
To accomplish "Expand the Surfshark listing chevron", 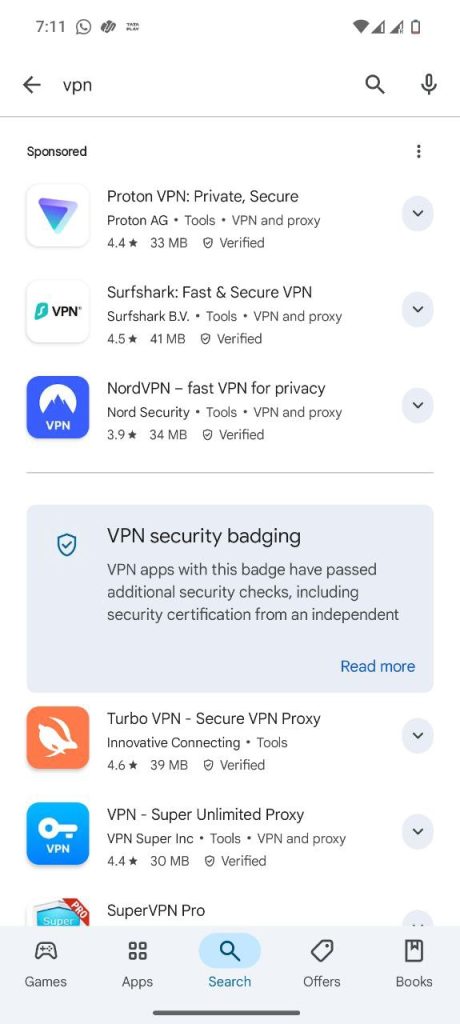I will [x=418, y=310].
